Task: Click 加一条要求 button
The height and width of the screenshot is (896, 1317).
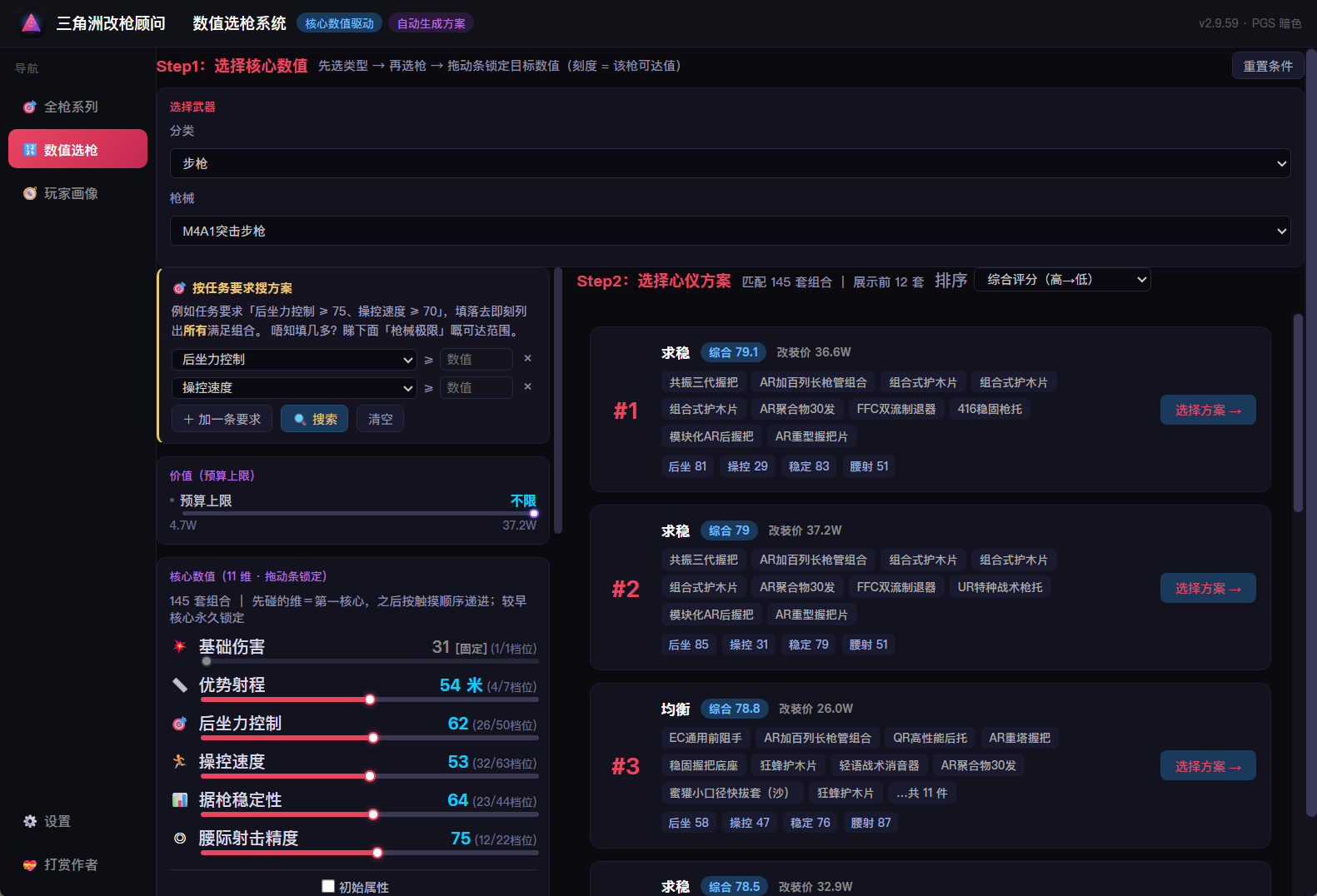Action: [222, 419]
